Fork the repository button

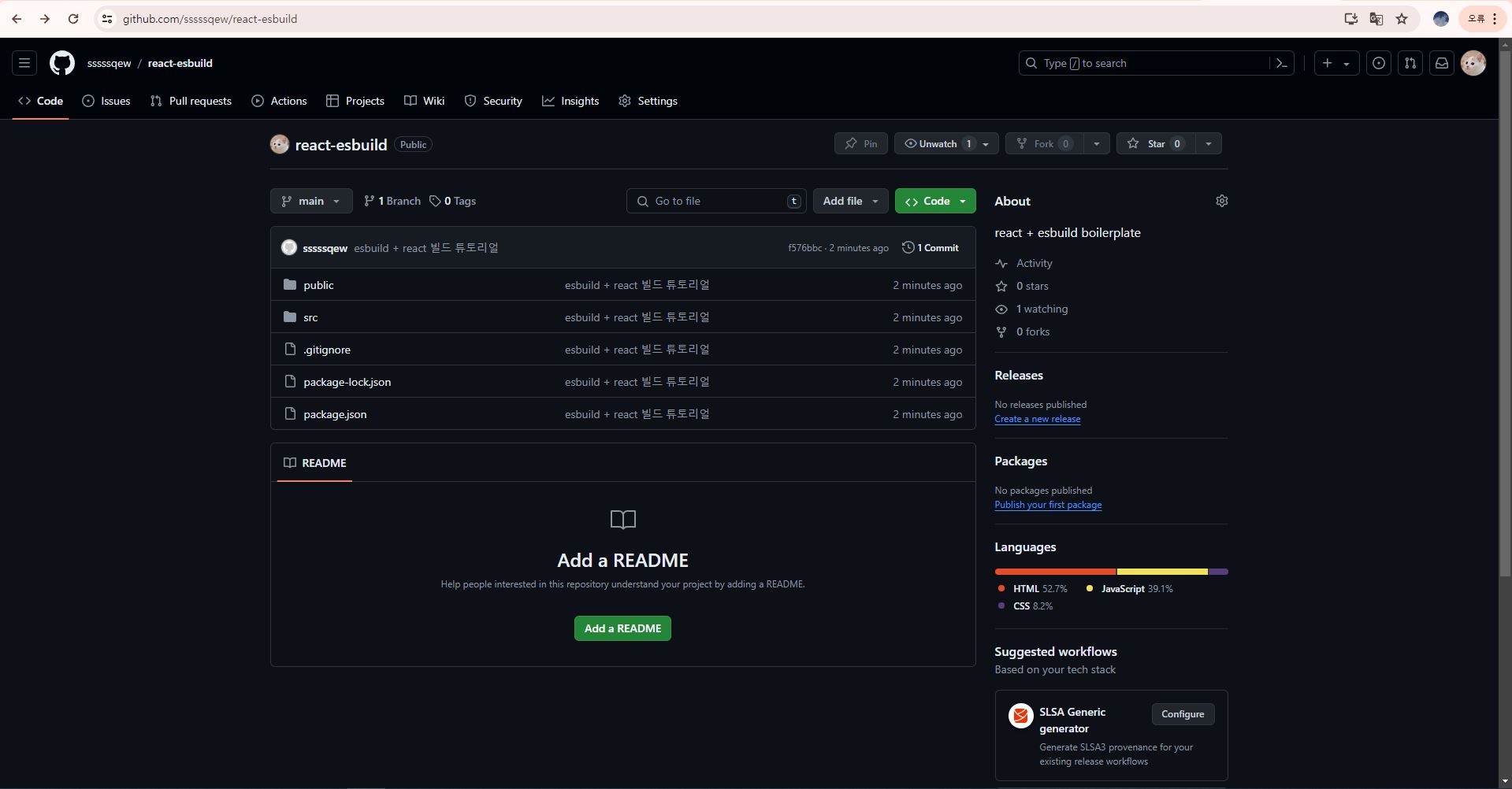click(1044, 143)
